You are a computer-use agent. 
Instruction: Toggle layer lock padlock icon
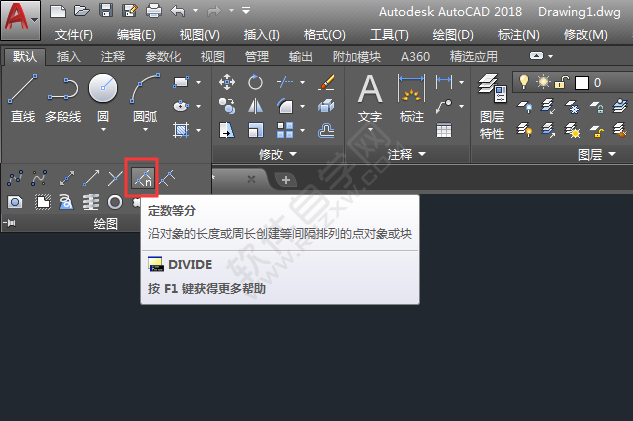[x=562, y=82]
